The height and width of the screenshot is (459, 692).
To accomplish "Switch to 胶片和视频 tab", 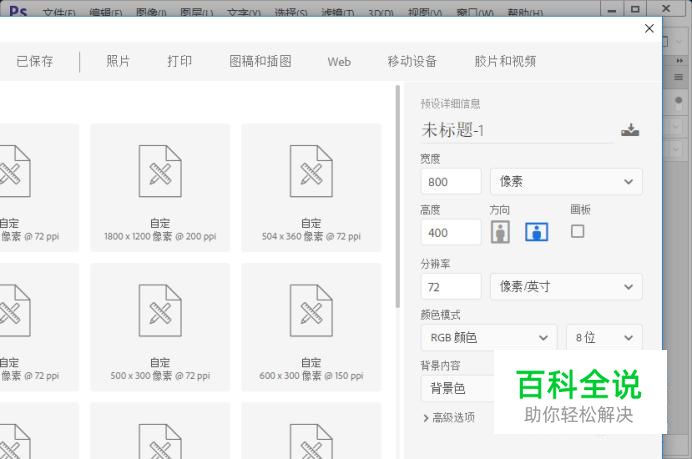I will (x=505, y=61).
